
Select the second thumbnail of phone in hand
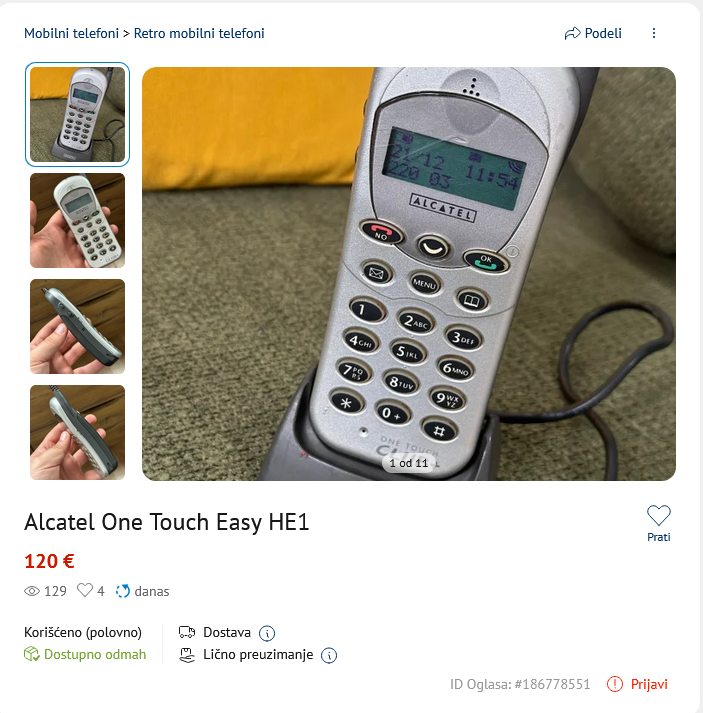77,221
